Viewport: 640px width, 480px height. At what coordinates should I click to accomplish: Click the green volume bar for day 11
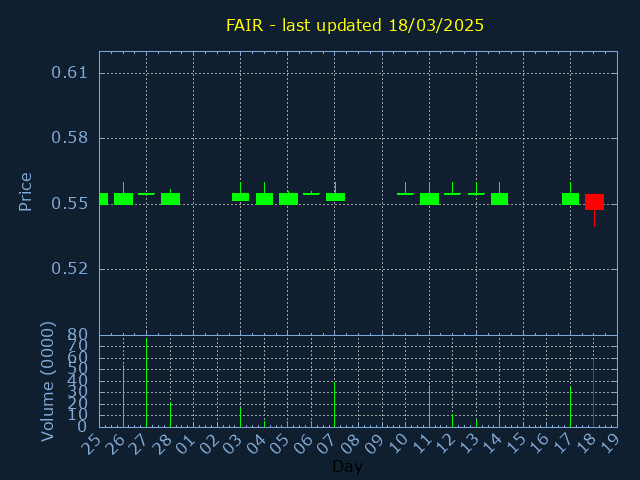[429, 406]
